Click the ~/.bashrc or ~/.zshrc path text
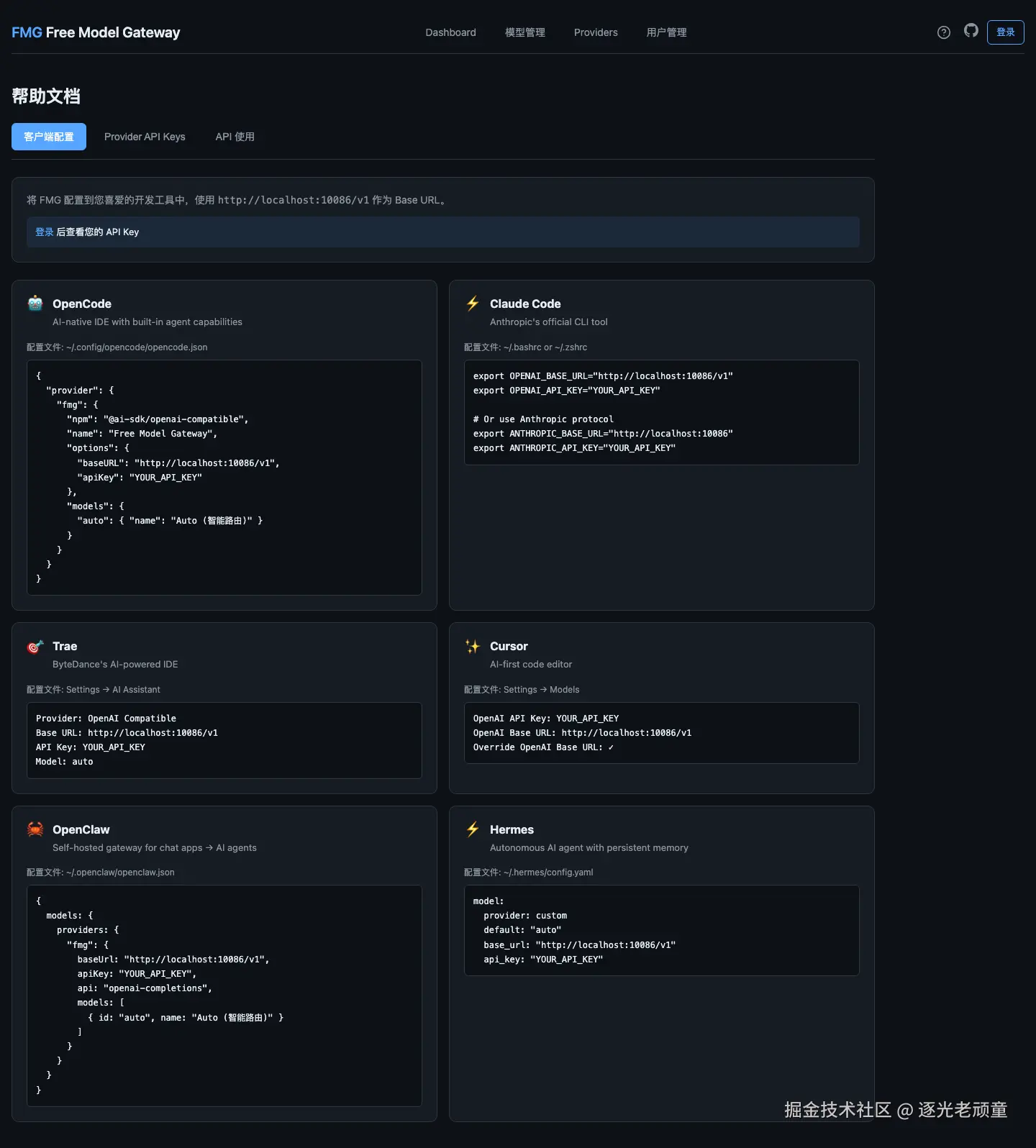This screenshot has width=1036, height=1148. coord(545,347)
